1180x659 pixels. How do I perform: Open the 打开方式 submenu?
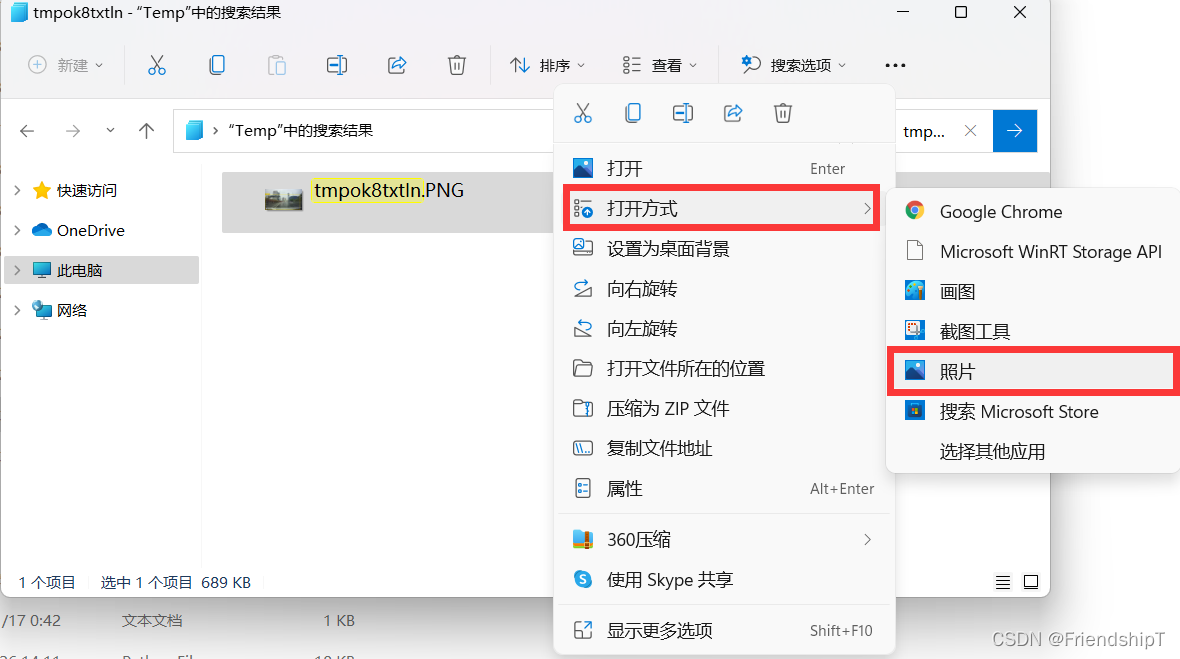723,208
